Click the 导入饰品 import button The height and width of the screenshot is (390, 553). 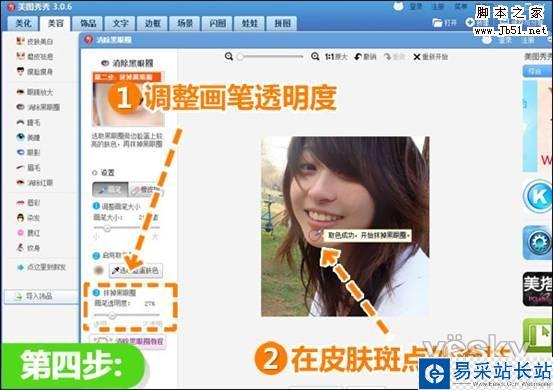tap(41, 296)
